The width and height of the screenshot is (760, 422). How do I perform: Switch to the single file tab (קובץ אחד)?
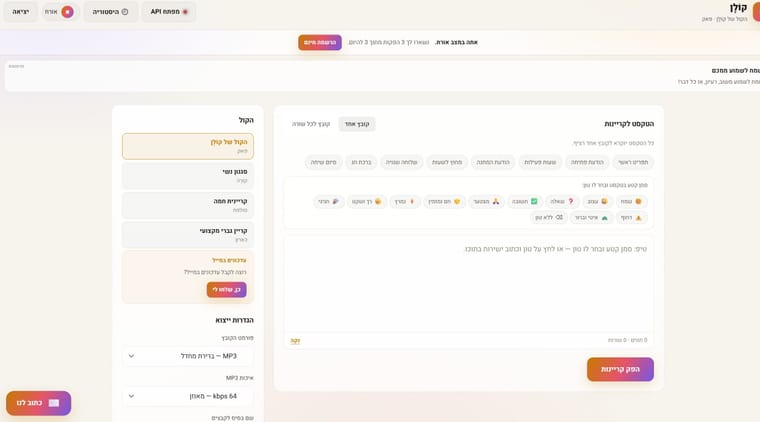coord(357,124)
